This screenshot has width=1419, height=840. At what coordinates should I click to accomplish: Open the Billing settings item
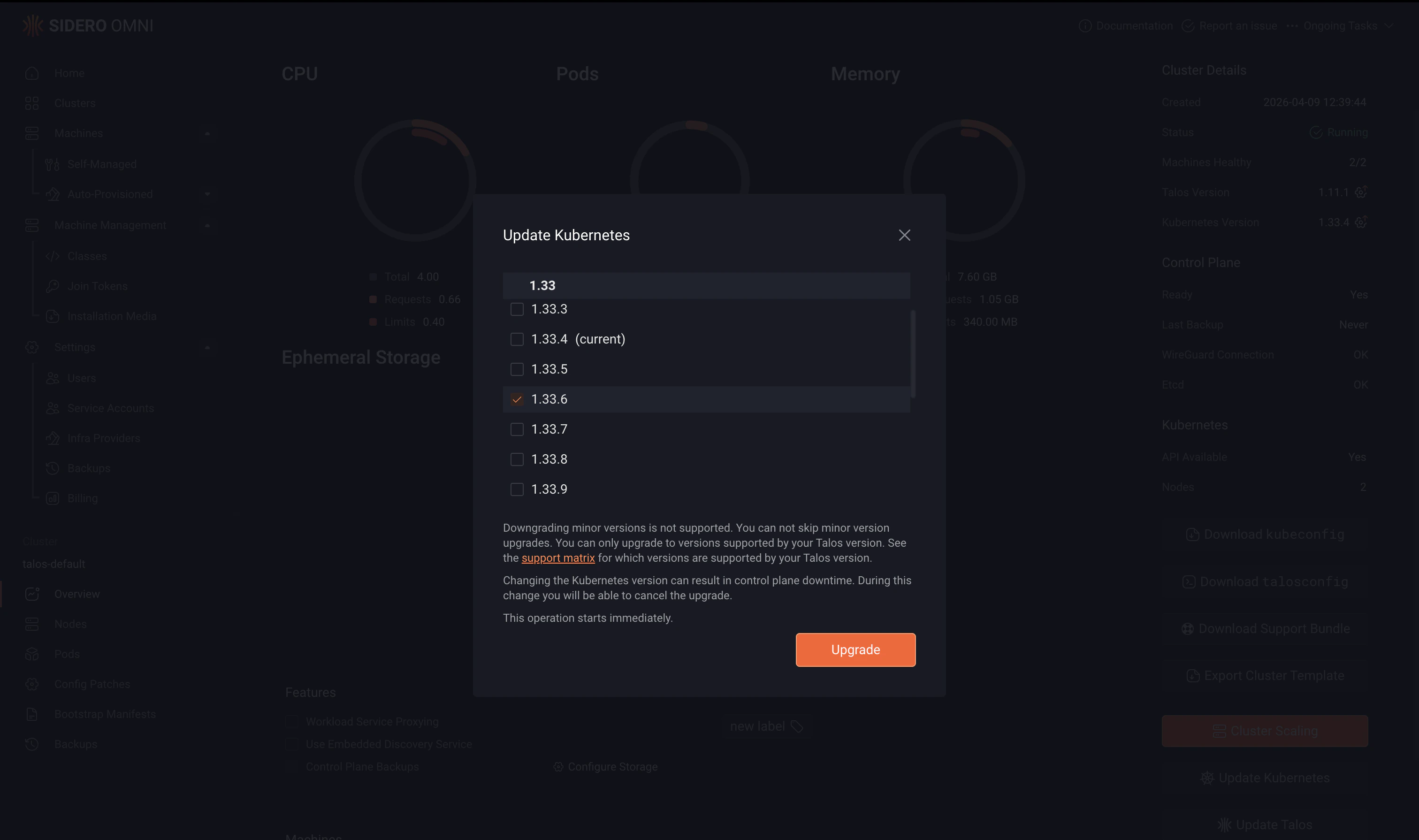(x=83, y=499)
